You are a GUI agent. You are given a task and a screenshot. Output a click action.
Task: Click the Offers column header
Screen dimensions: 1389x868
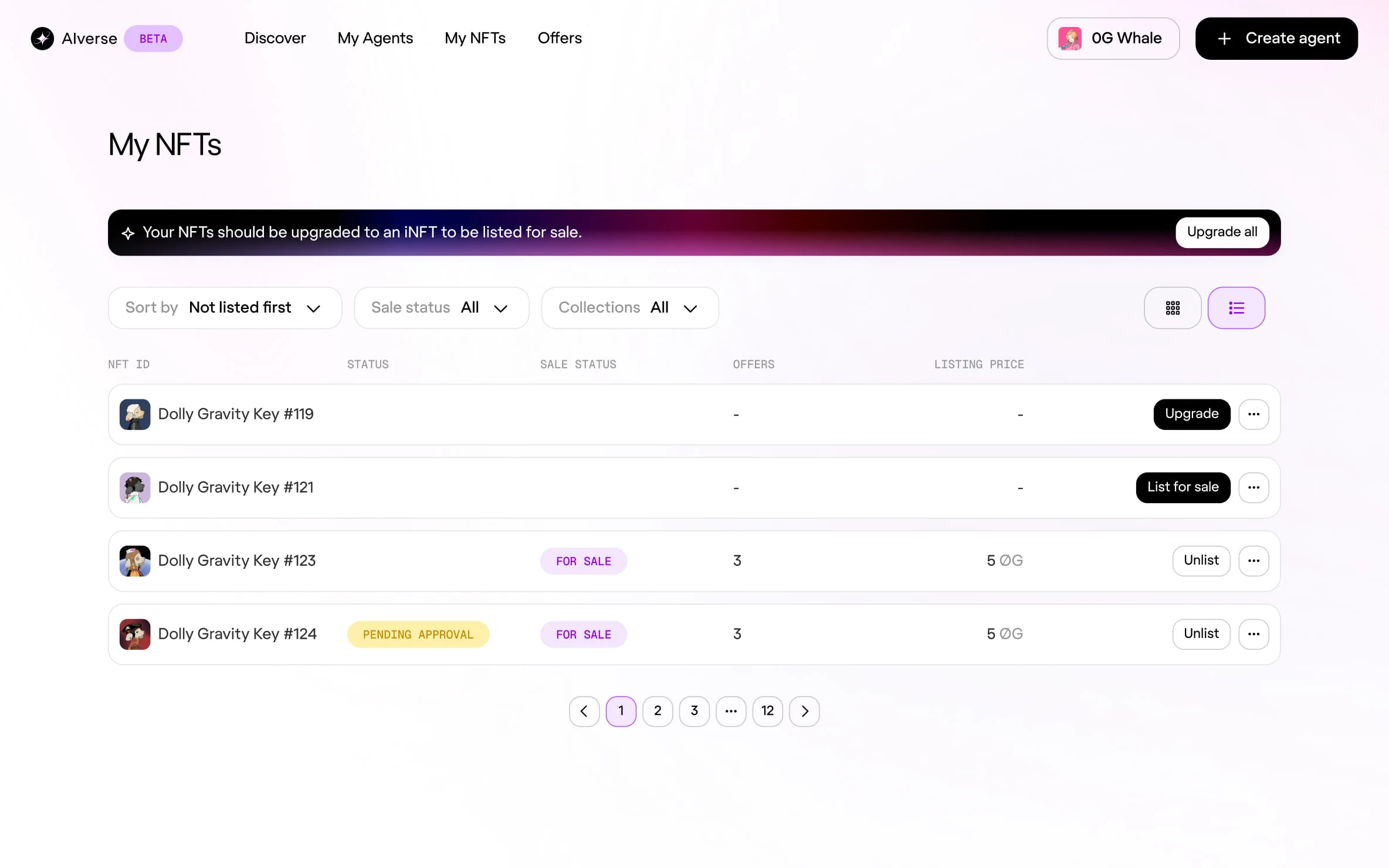click(x=753, y=364)
